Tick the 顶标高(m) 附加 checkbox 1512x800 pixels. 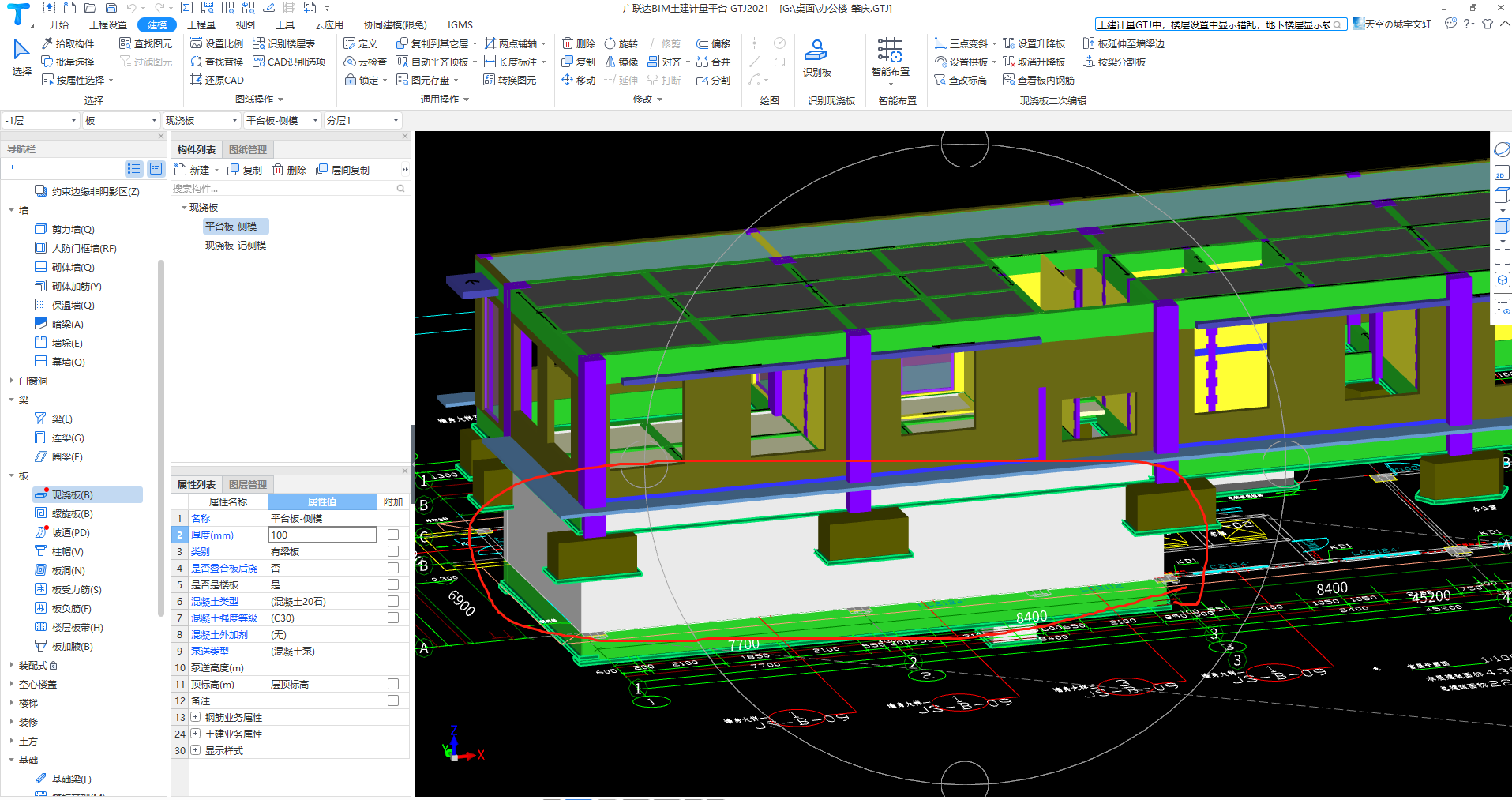(393, 684)
